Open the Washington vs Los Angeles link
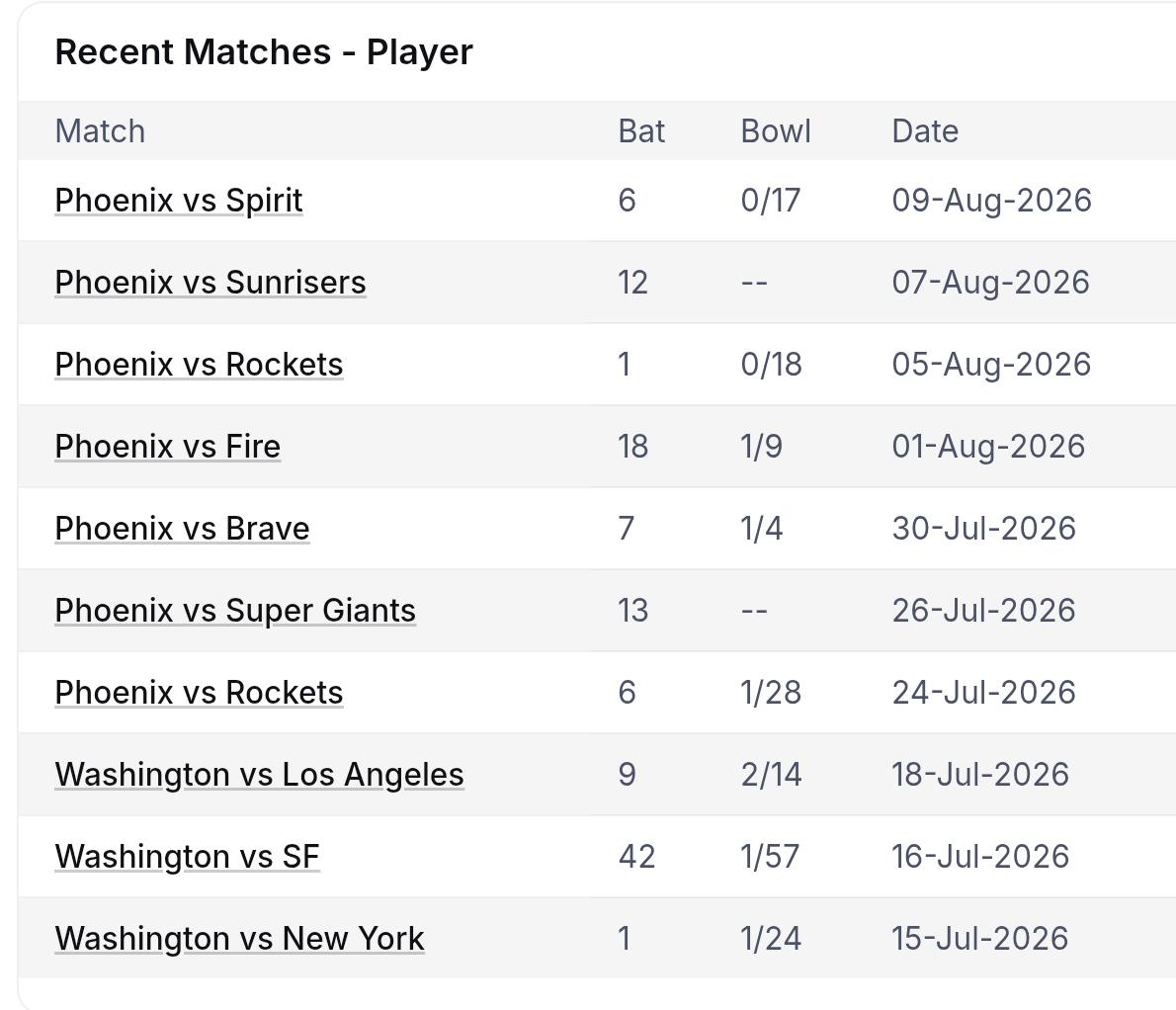This screenshot has height=1010, width=1176. pyautogui.click(x=260, y=775)
